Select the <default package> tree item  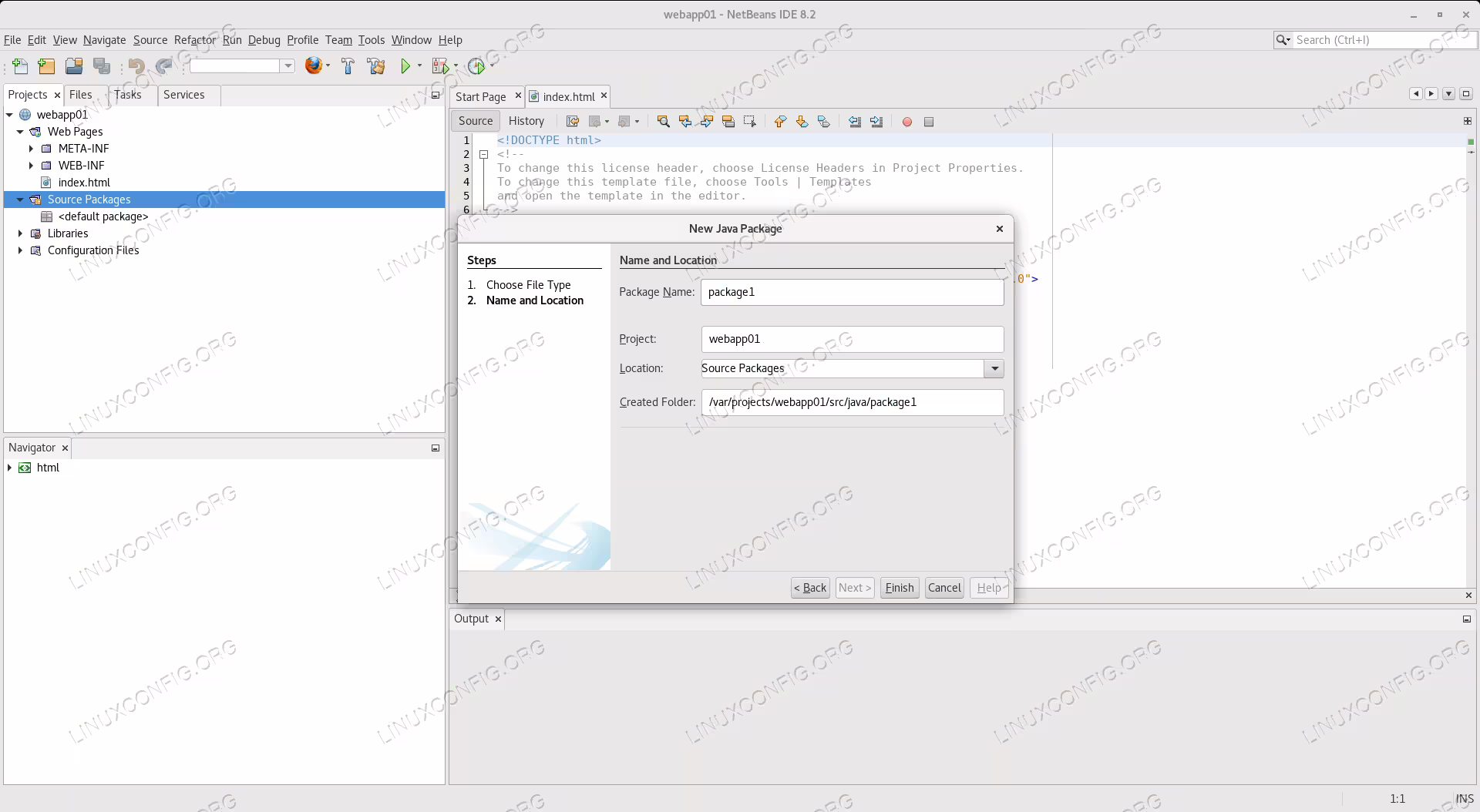click(103, 216)
